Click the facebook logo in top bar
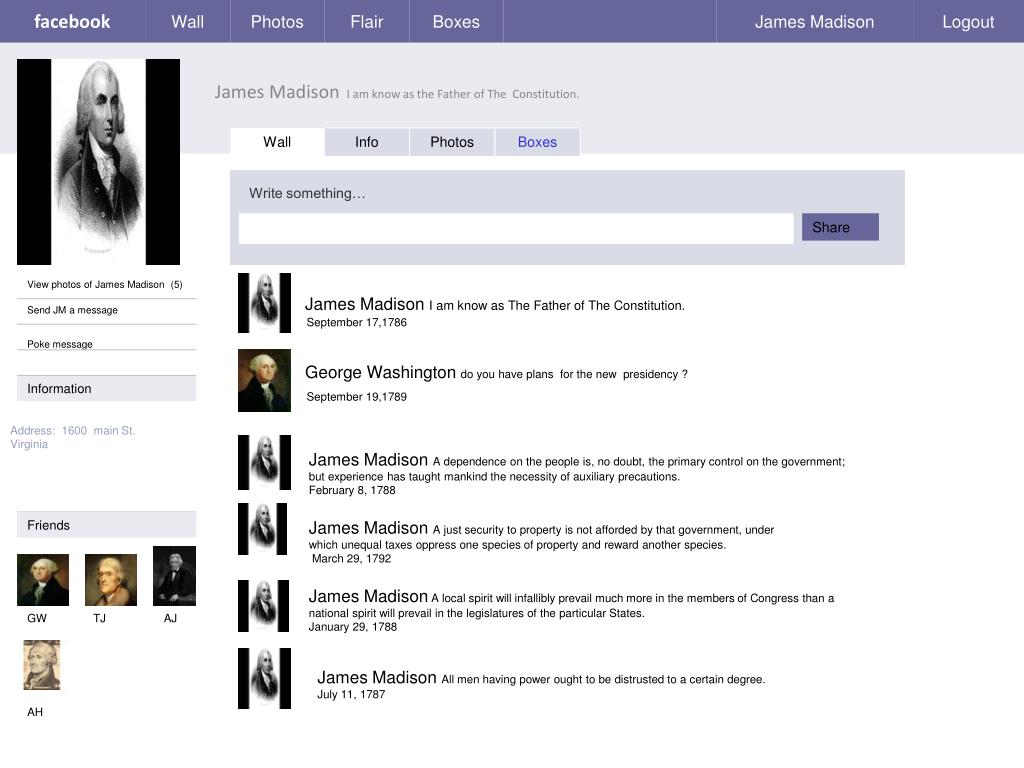The image size is (1024, 768). point(72,22)
